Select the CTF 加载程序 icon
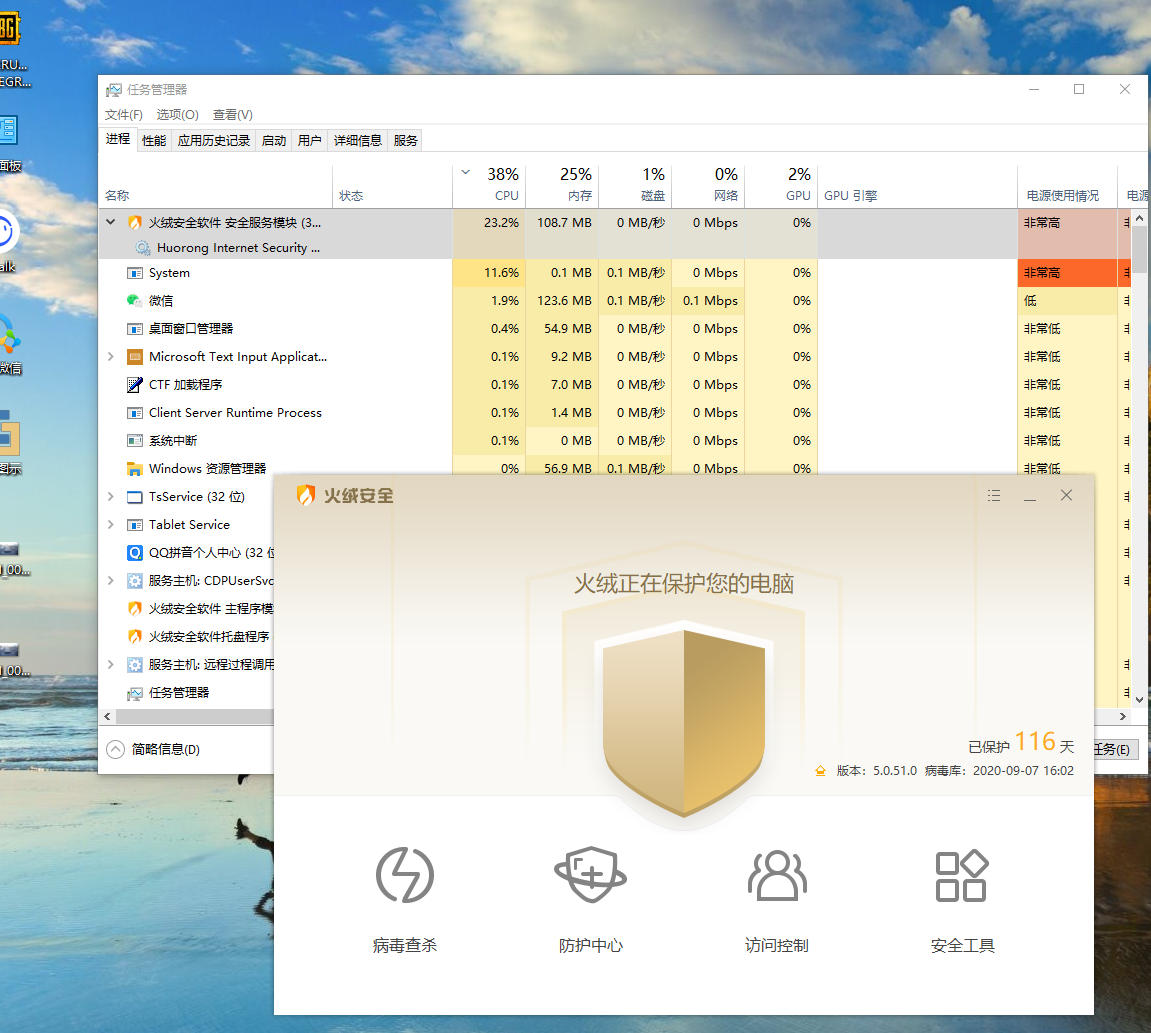This screenshot has height=1033, width=1151. point(134,385)
